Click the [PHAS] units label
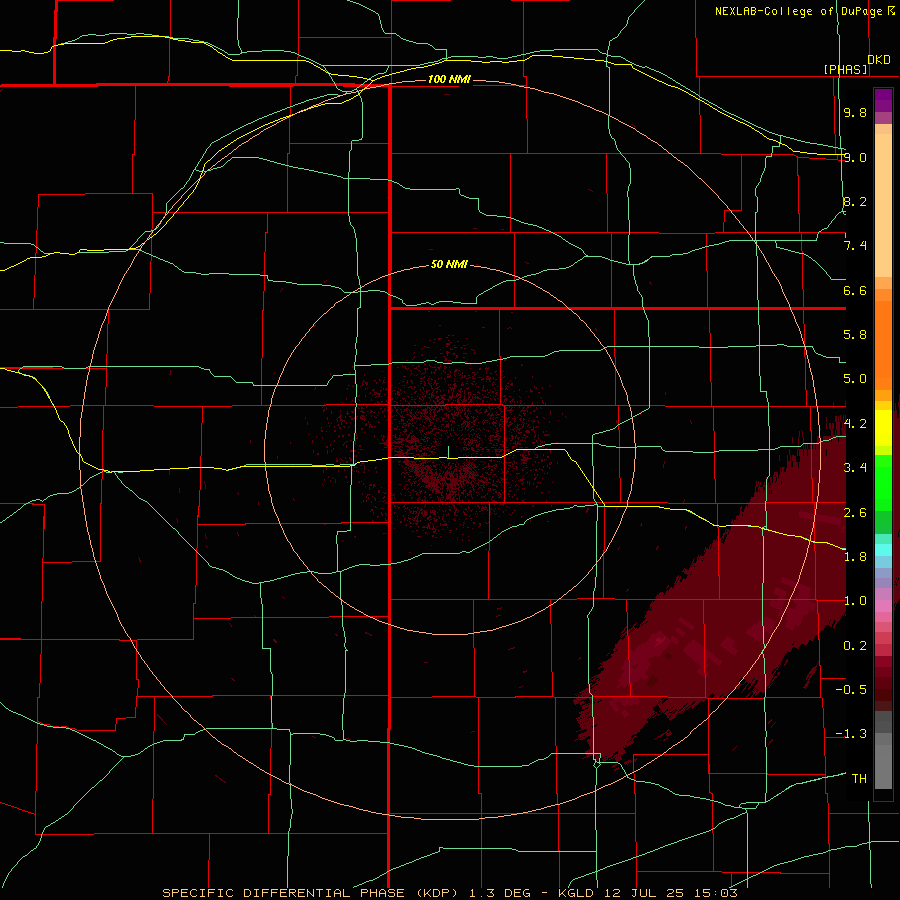The width and height of the screenshot is (900, 900). [x=845, y=69]
